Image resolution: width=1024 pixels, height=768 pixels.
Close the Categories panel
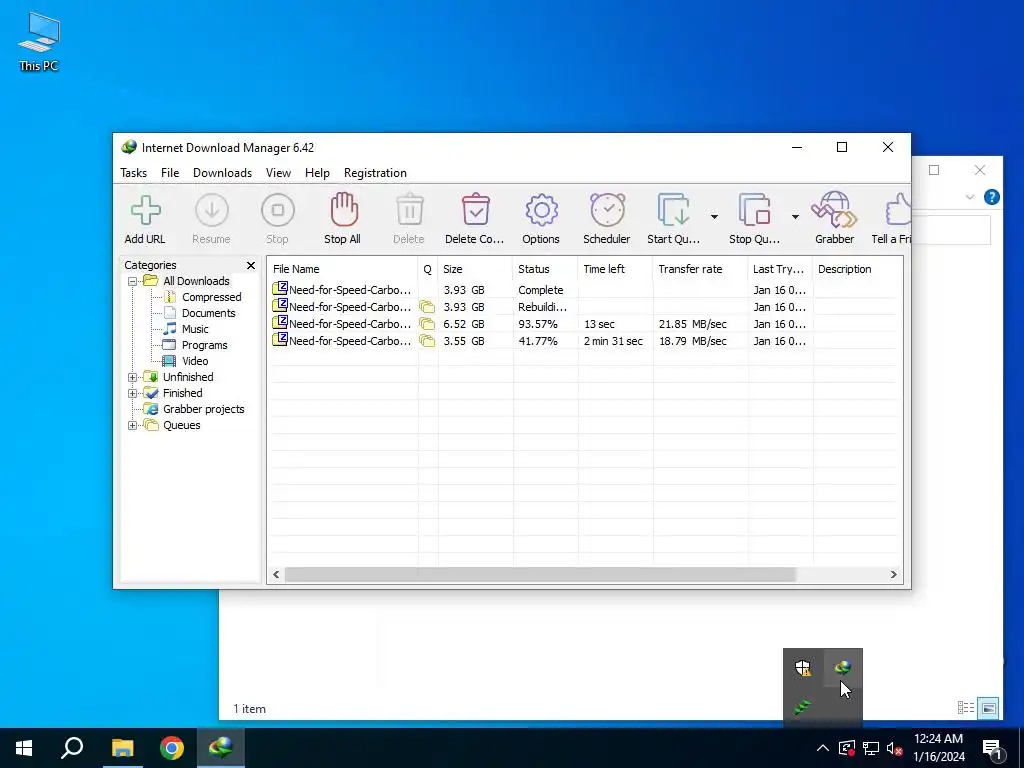[x=251, y=265]
